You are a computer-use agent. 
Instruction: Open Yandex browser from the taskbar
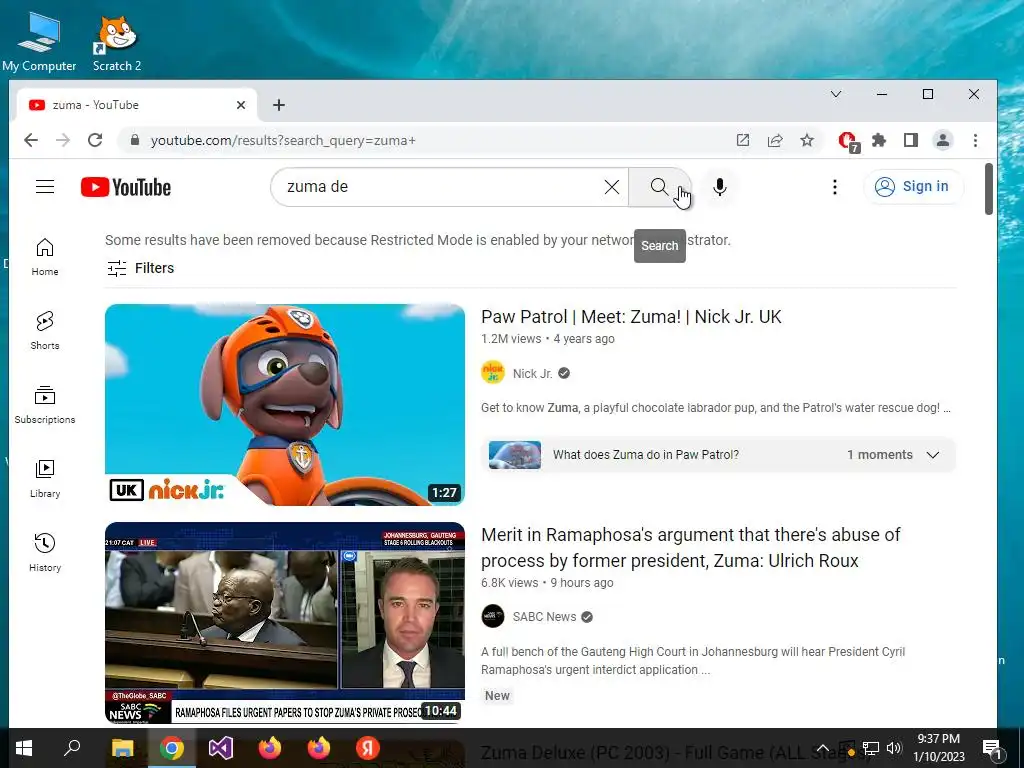tap(368, 748)
